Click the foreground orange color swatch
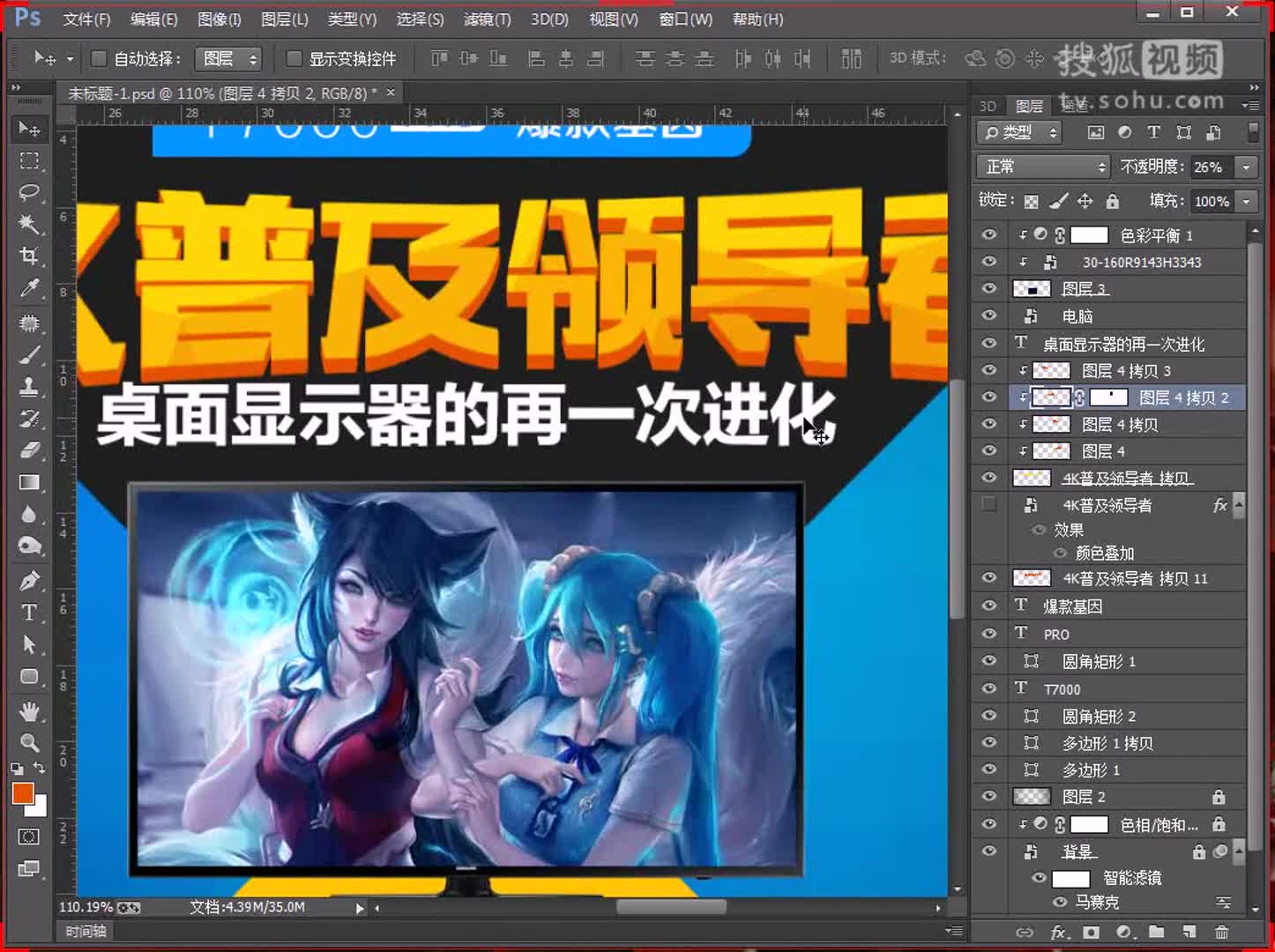The image size is (1275, 952). (22, 793)
